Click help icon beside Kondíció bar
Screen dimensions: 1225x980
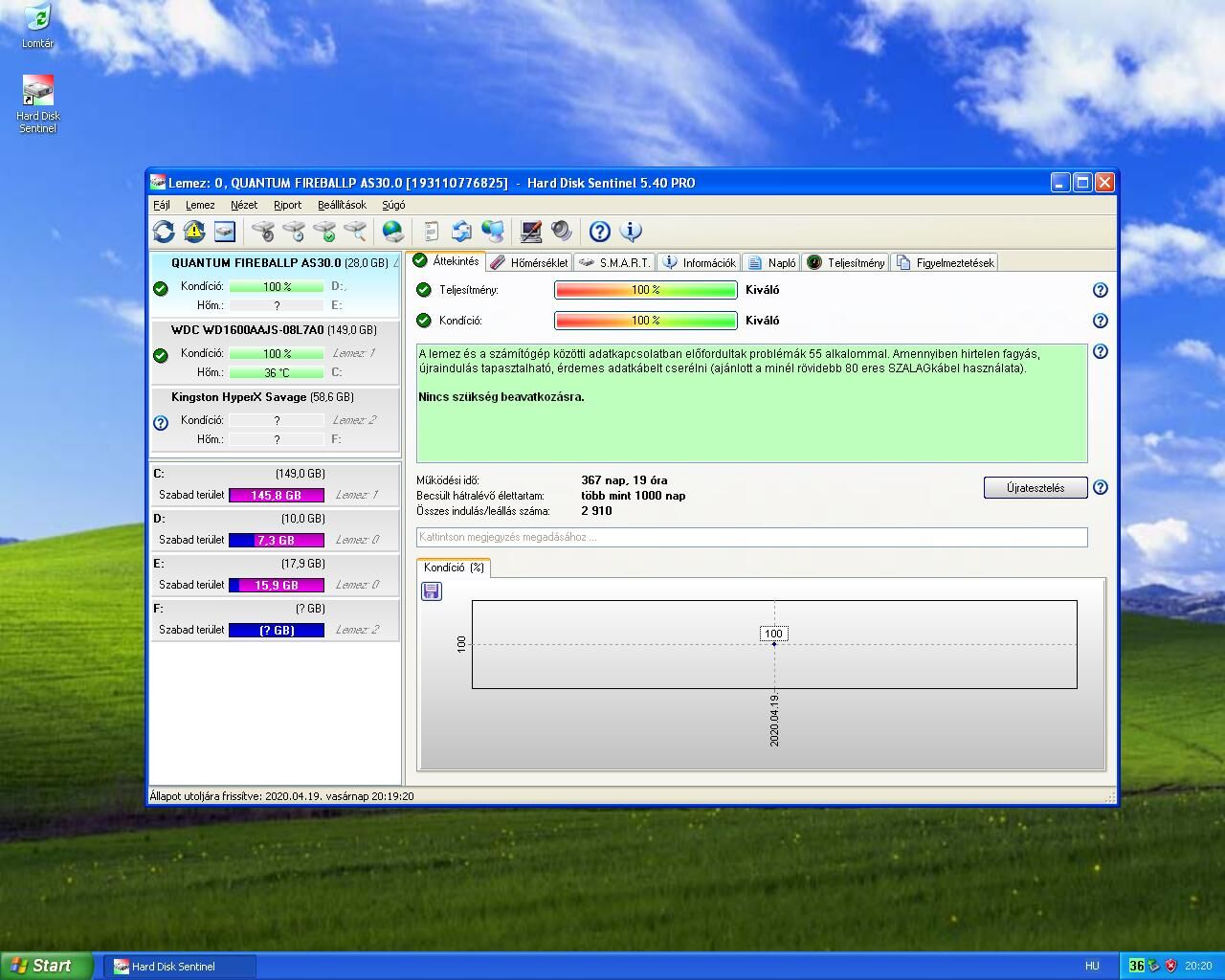point(1101,321)
